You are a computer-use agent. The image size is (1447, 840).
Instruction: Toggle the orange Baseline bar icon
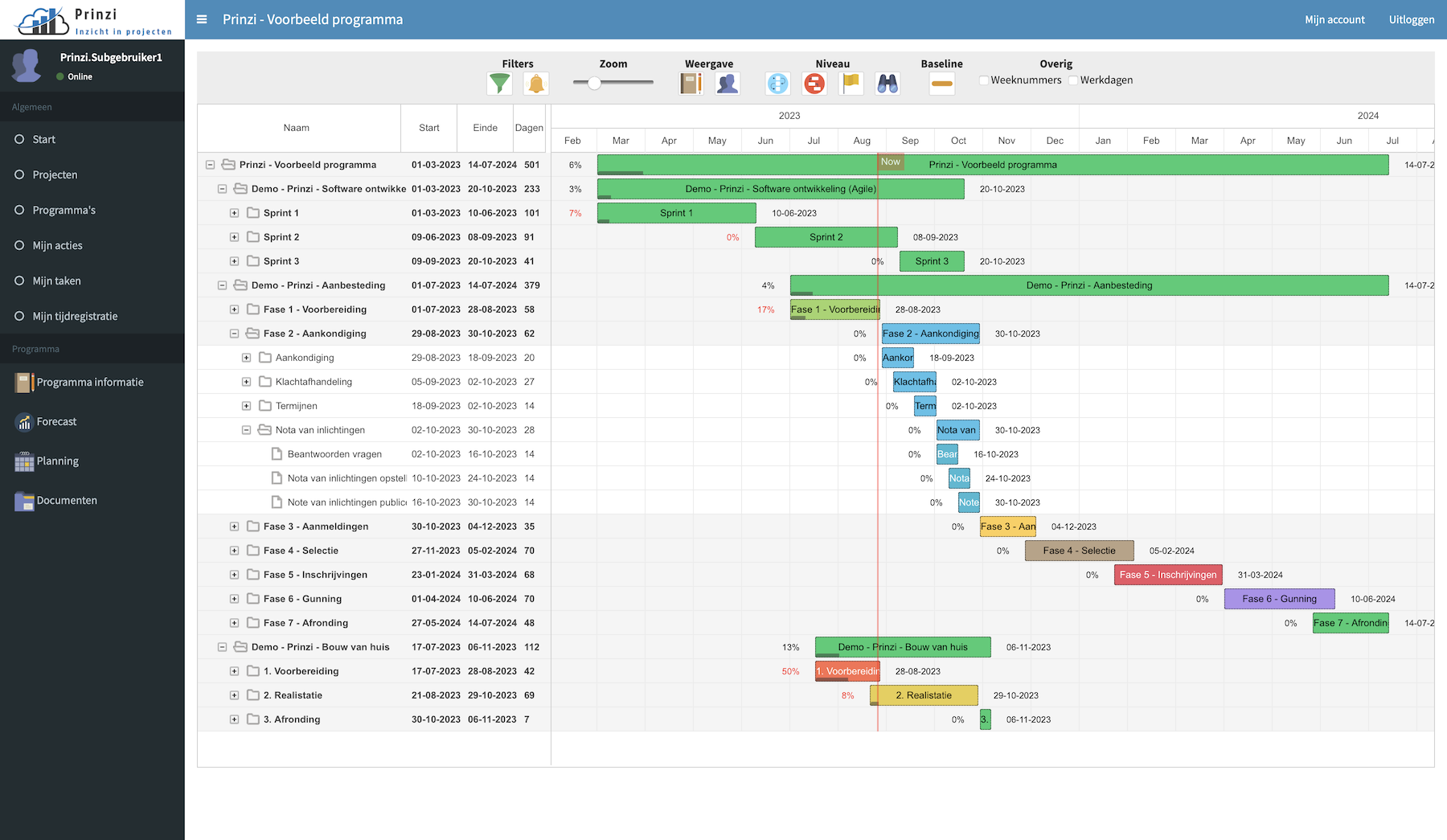[941, 83]
